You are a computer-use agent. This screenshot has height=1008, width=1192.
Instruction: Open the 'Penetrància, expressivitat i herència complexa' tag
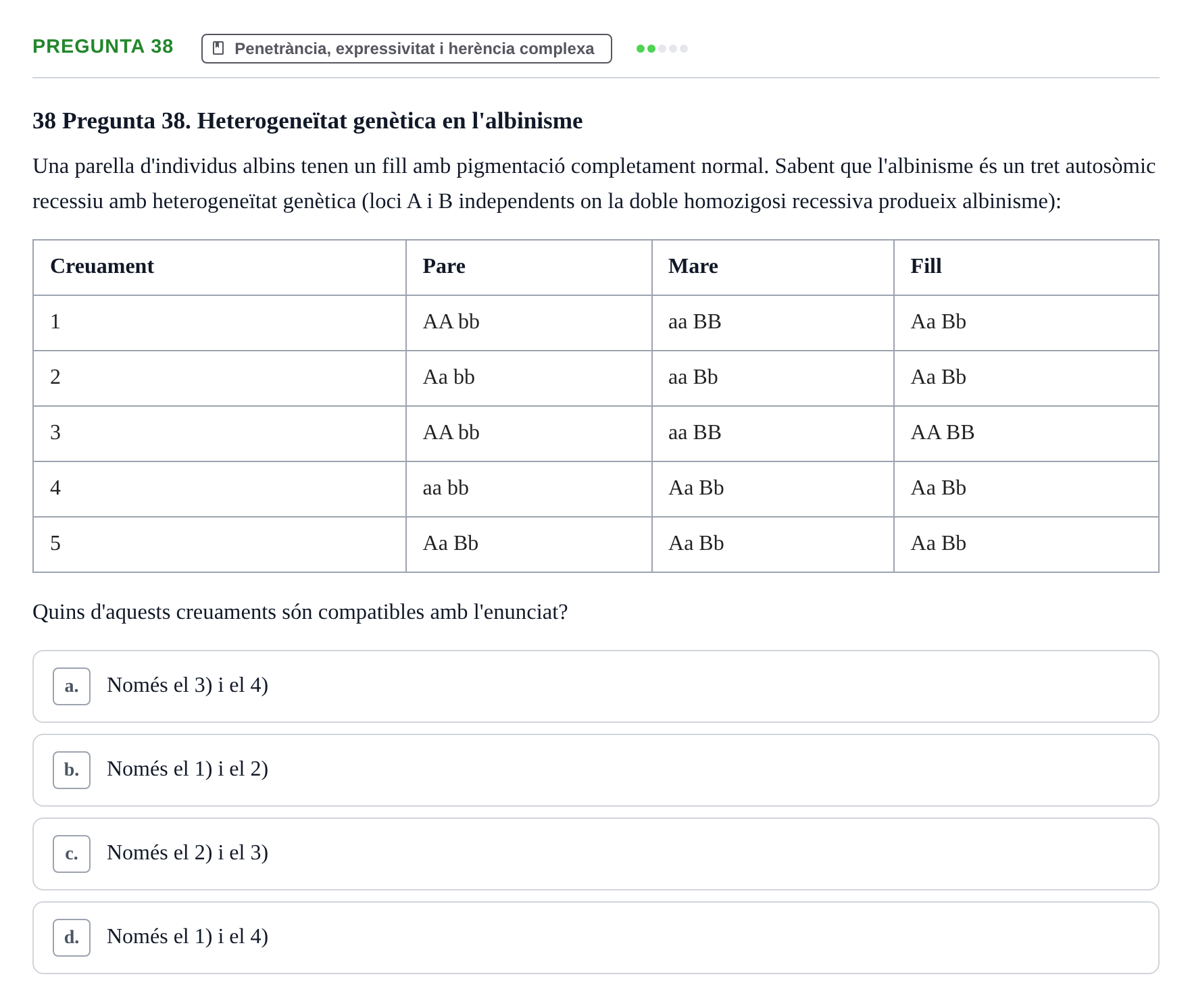(x=407, y=49)
